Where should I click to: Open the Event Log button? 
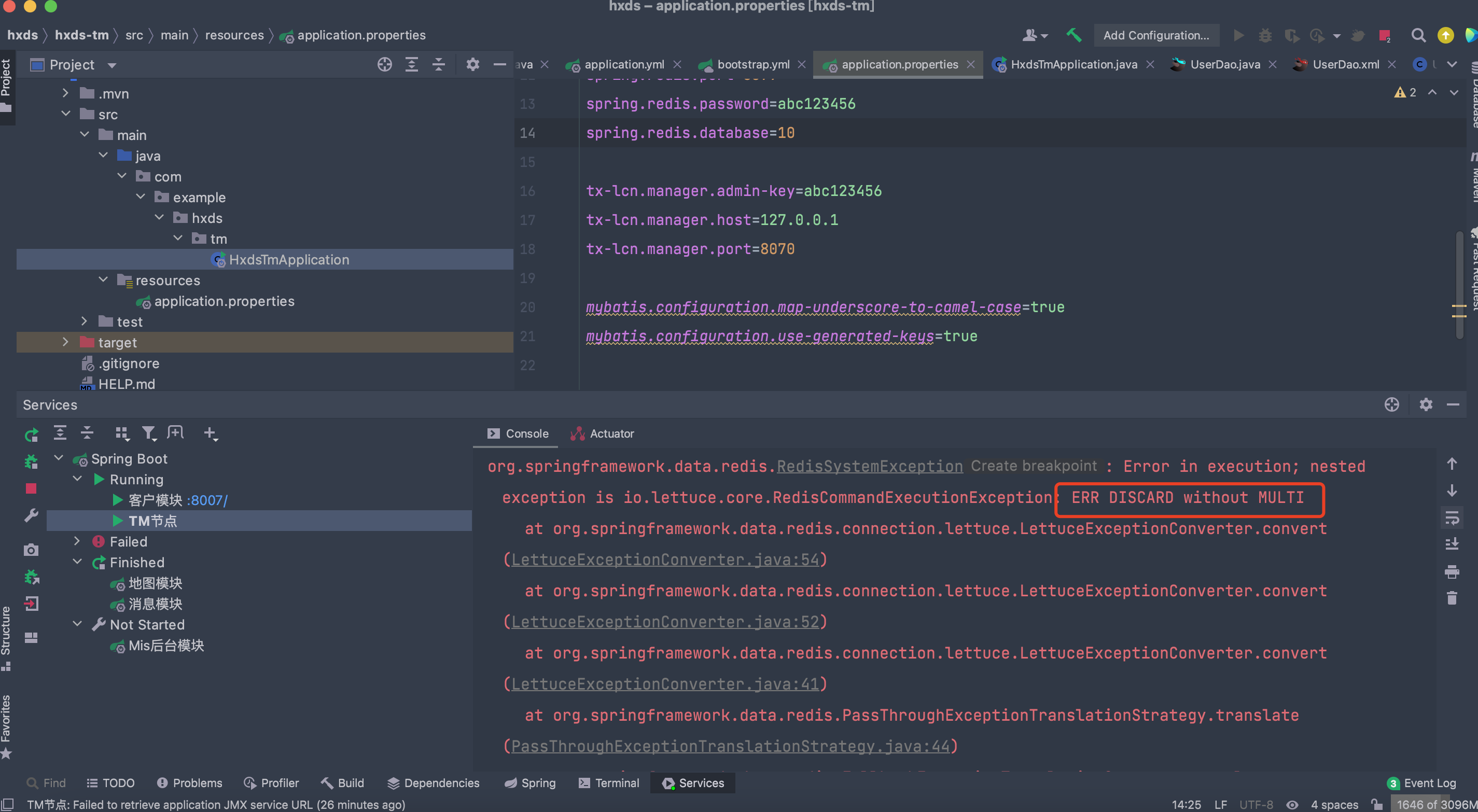[1421, 783]
